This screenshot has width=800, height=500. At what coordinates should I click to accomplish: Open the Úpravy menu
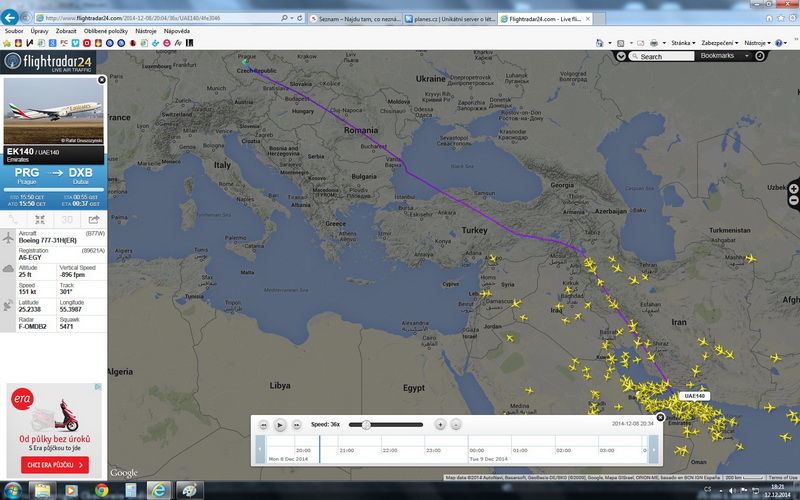39,31
